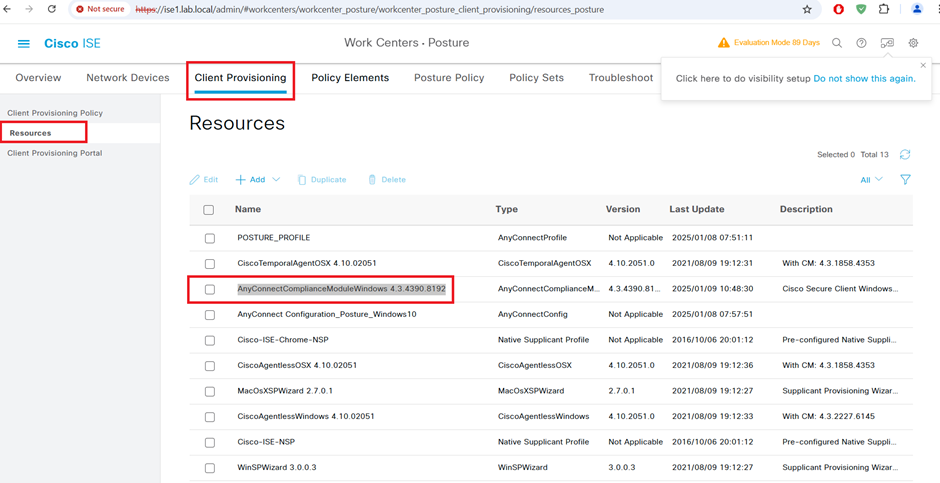
Task: Click the search magnifier icon in header
Action: (837, 43)
